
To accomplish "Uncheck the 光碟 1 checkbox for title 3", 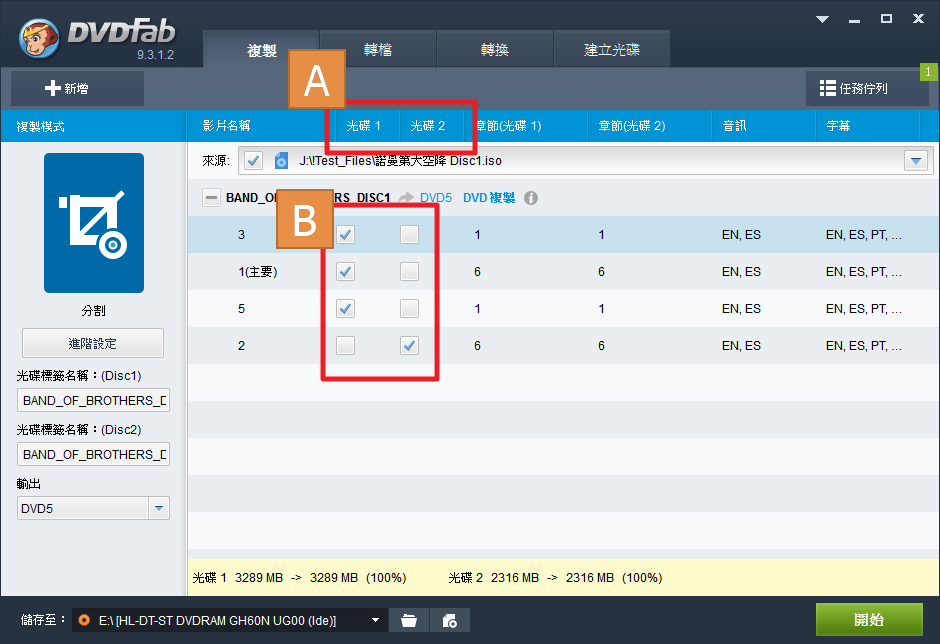I will click(346, 235).
